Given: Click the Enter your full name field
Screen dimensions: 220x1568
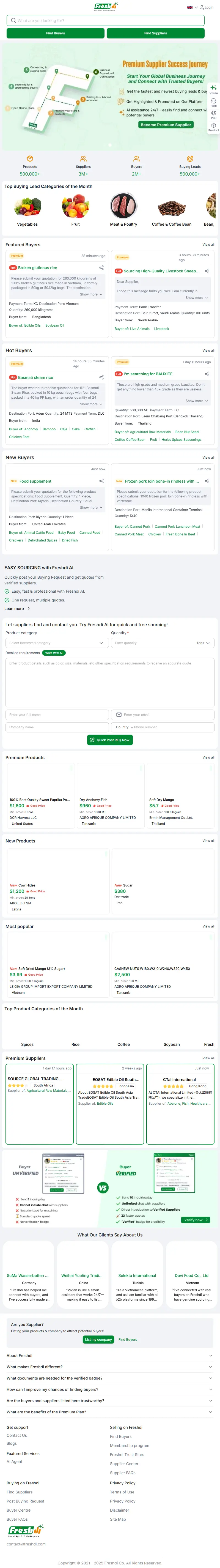Looking at the screenshot, I should click(57, 715).
